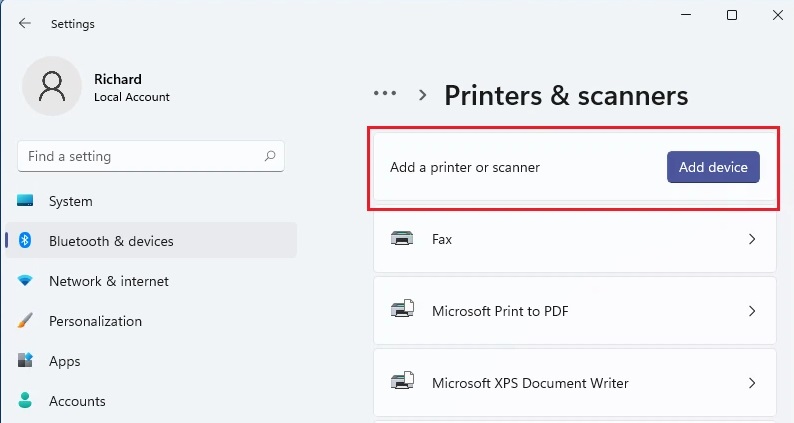Open the Microsoft XPS Document Writer entry

coord(530,383)
